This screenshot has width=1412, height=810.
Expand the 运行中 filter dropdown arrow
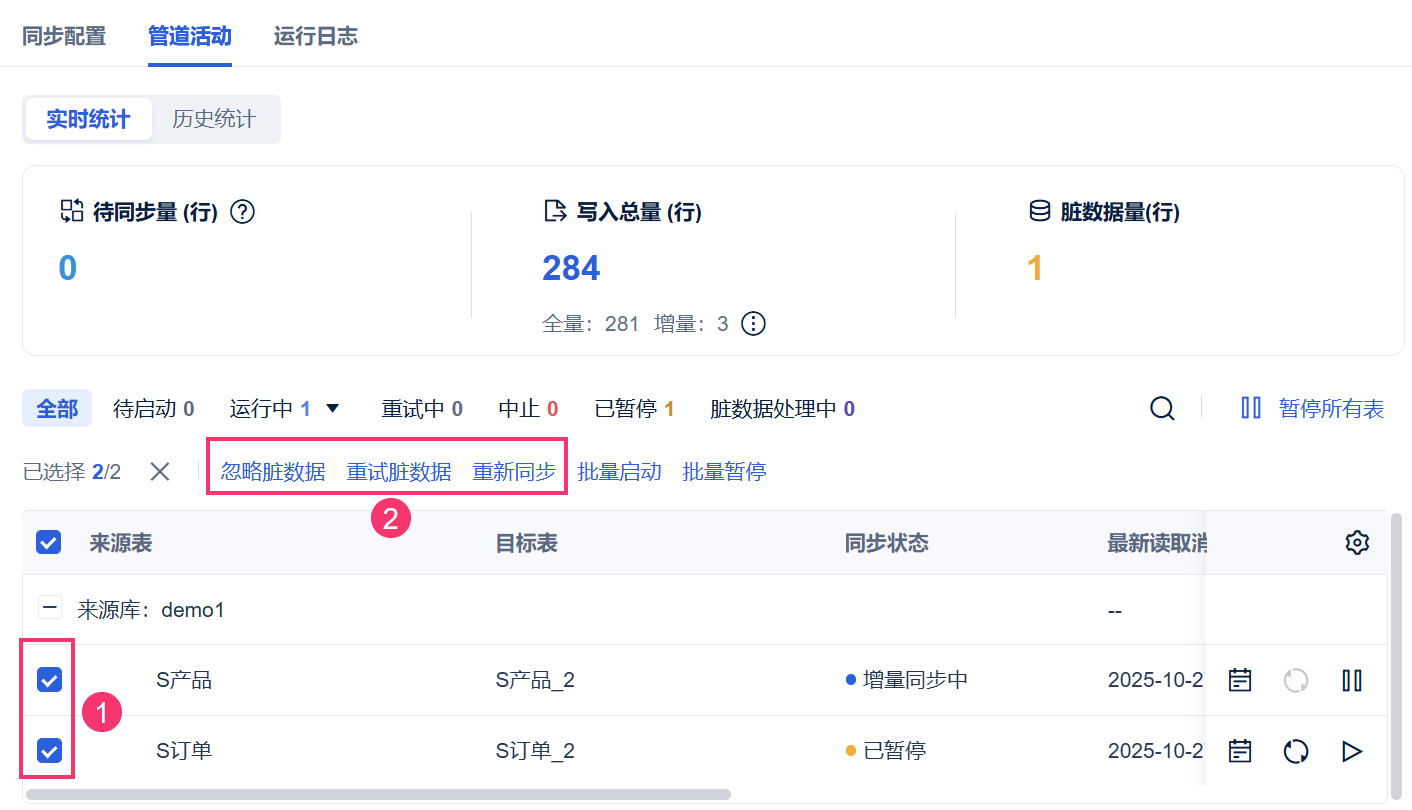pyautogui.click(x=333, y=408)
